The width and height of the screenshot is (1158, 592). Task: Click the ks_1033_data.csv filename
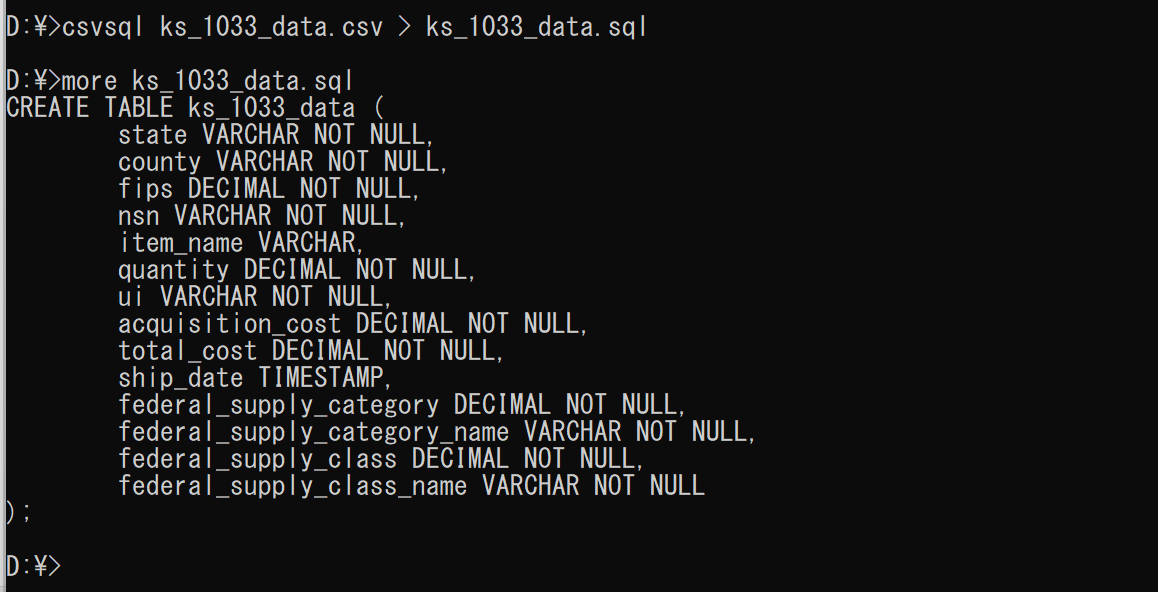coord(271,27)
